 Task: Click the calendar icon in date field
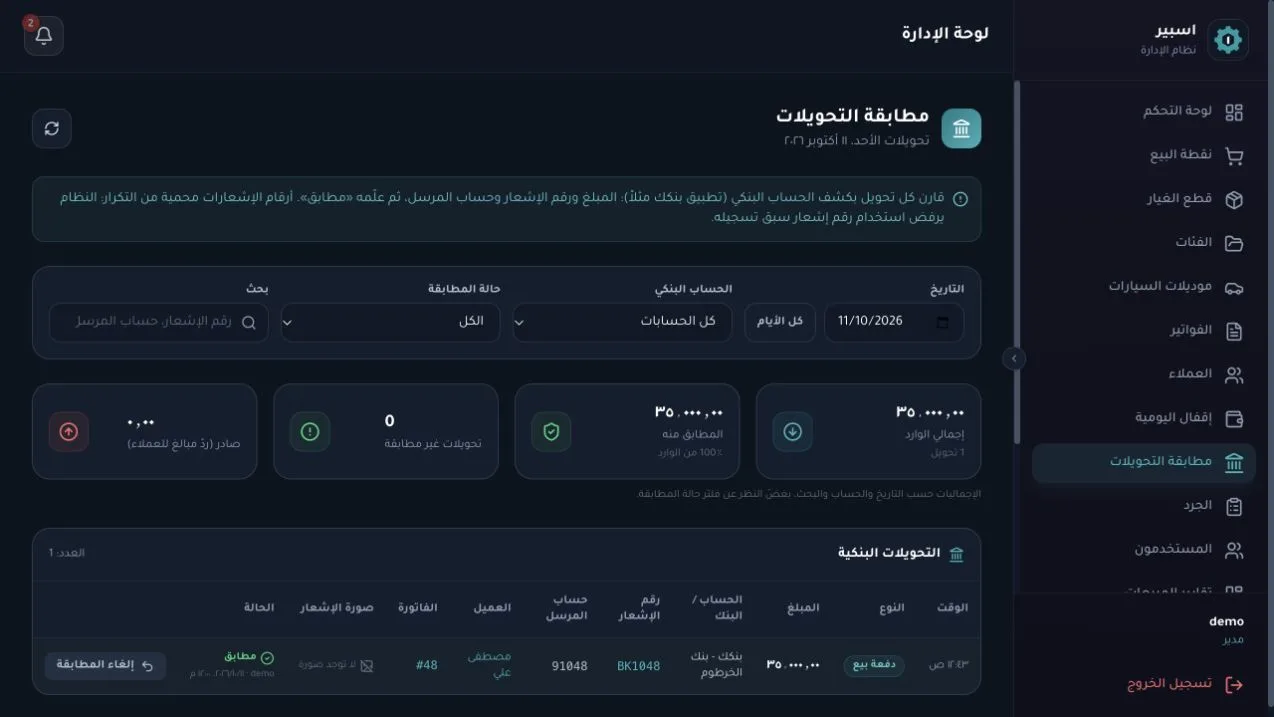coord(942,322)
